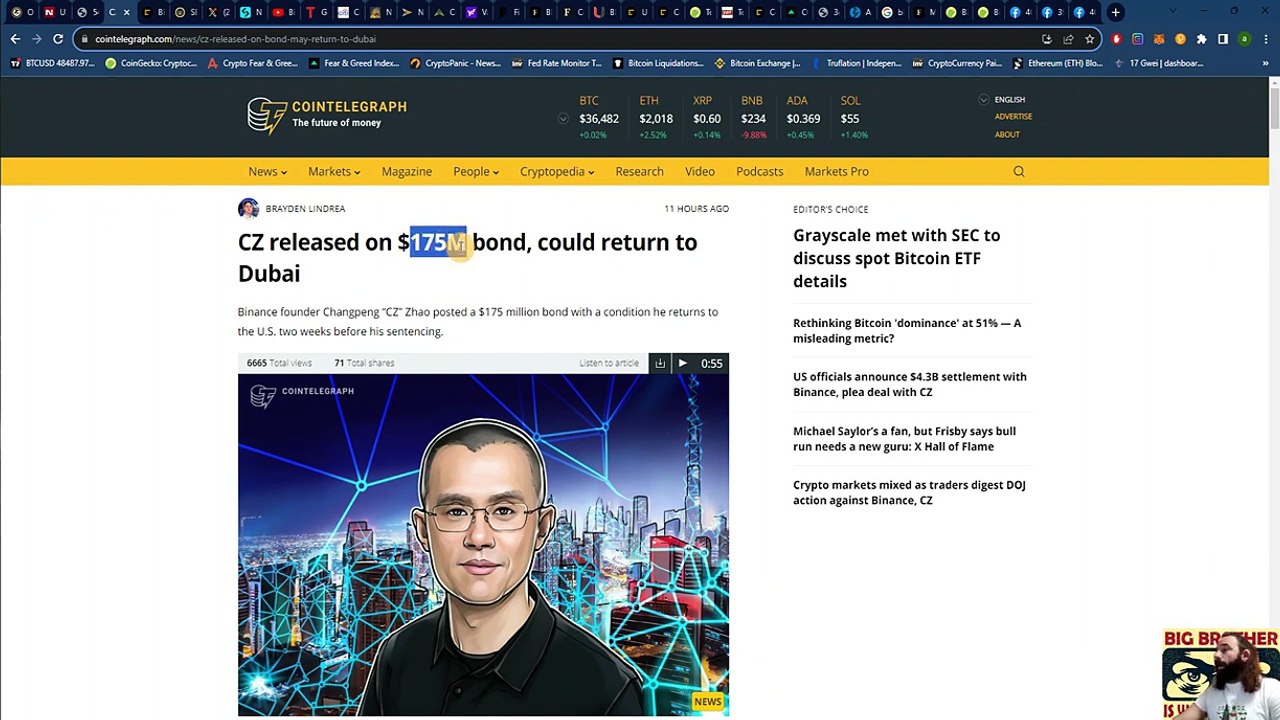Click Brayden Lindrea's avatar image
Image resolution: width=1280 pixels, height=720 pixels.
pos(248,208)
